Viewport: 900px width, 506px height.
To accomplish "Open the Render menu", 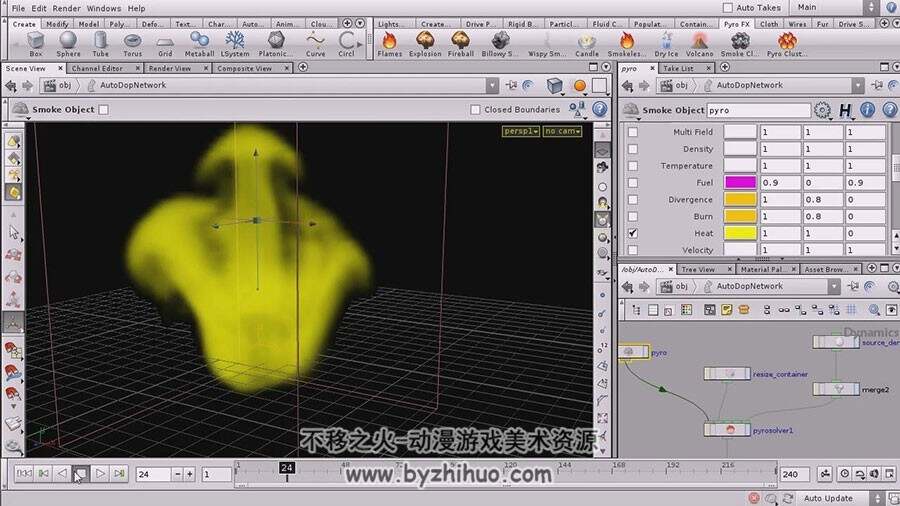I will [x=67, y=8].
